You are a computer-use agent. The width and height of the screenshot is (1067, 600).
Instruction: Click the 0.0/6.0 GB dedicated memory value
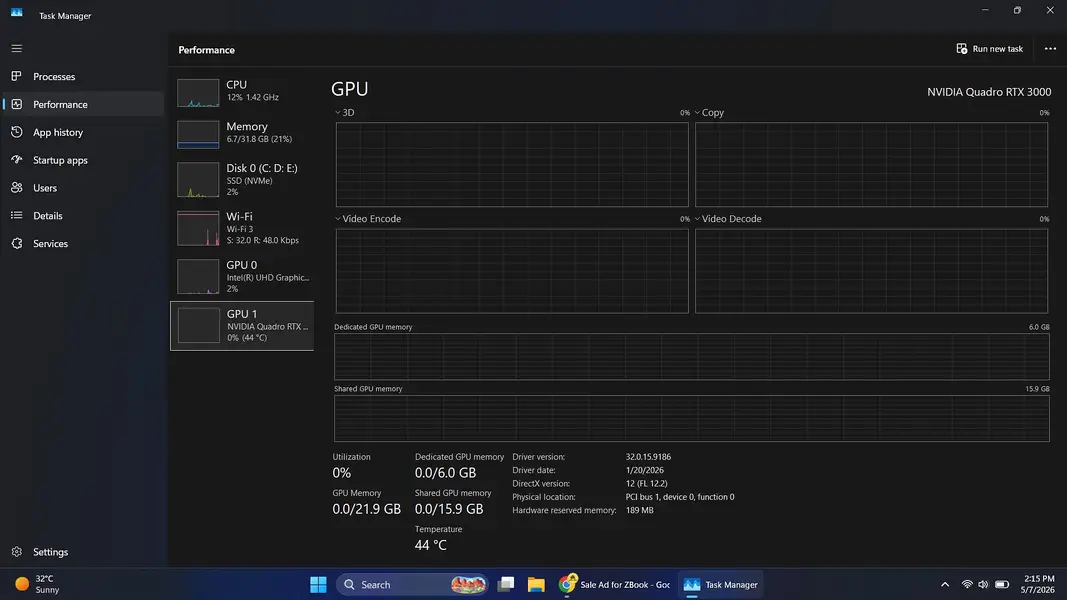coord(445,473)
